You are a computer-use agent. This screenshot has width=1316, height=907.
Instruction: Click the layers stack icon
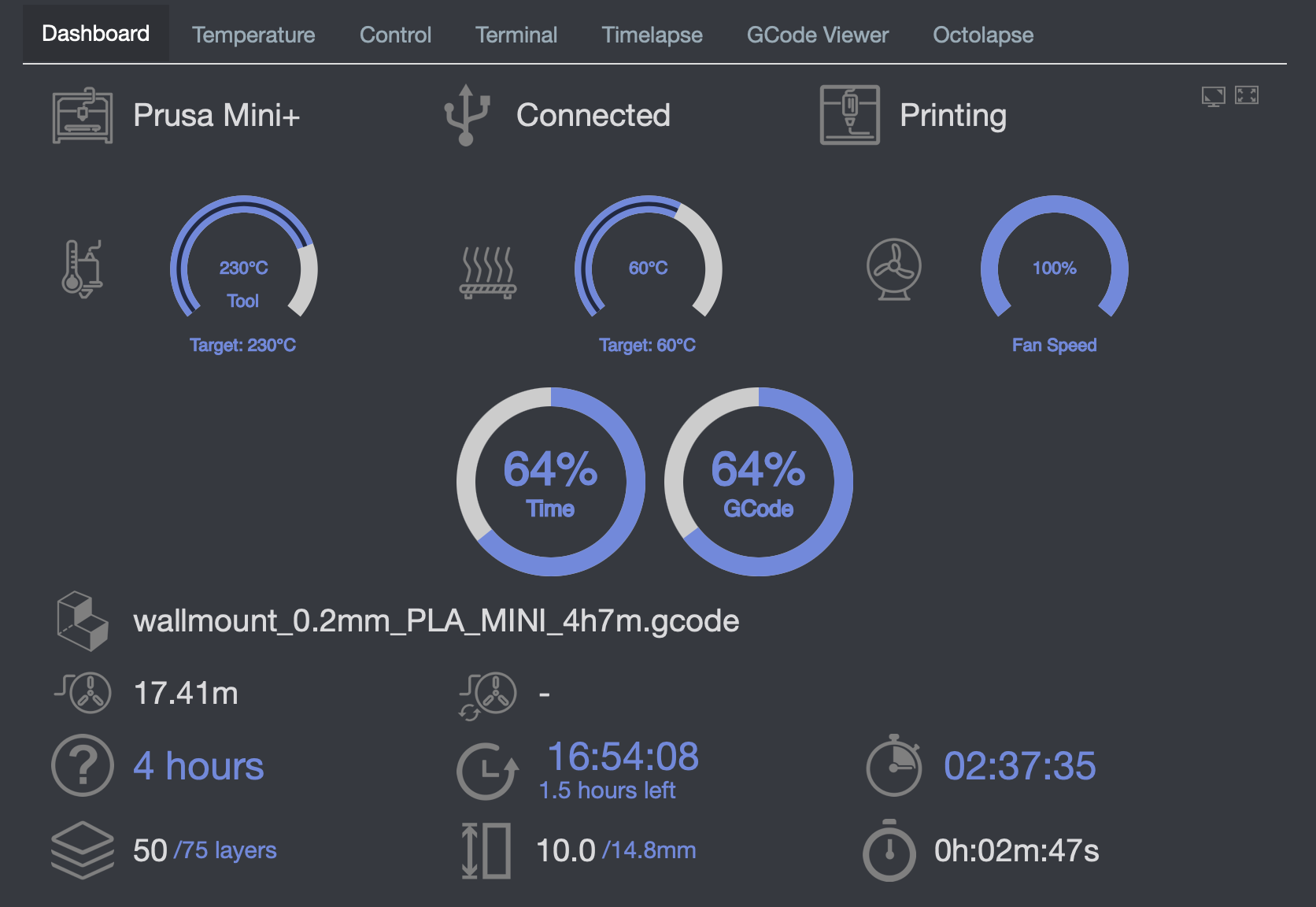[82, 850]
